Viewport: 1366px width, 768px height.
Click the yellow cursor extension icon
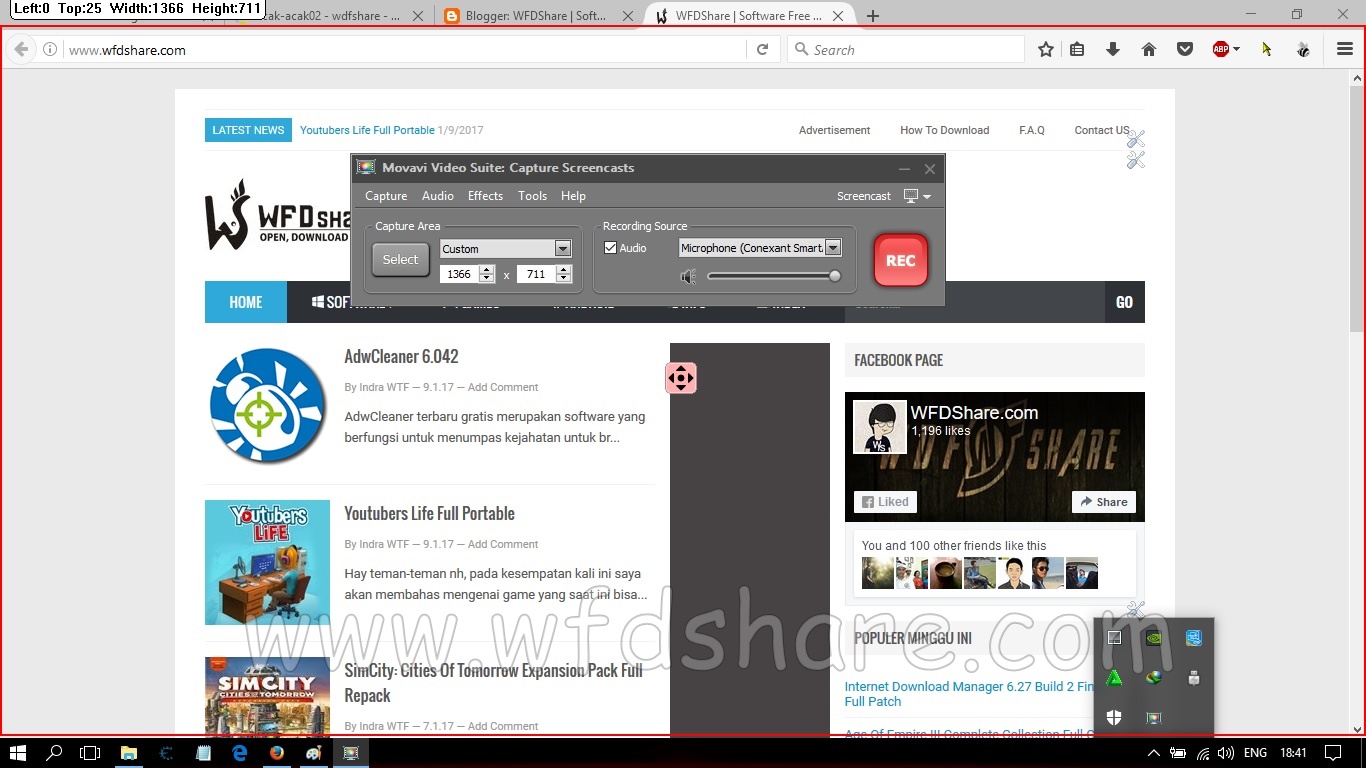click(1267, 49)
